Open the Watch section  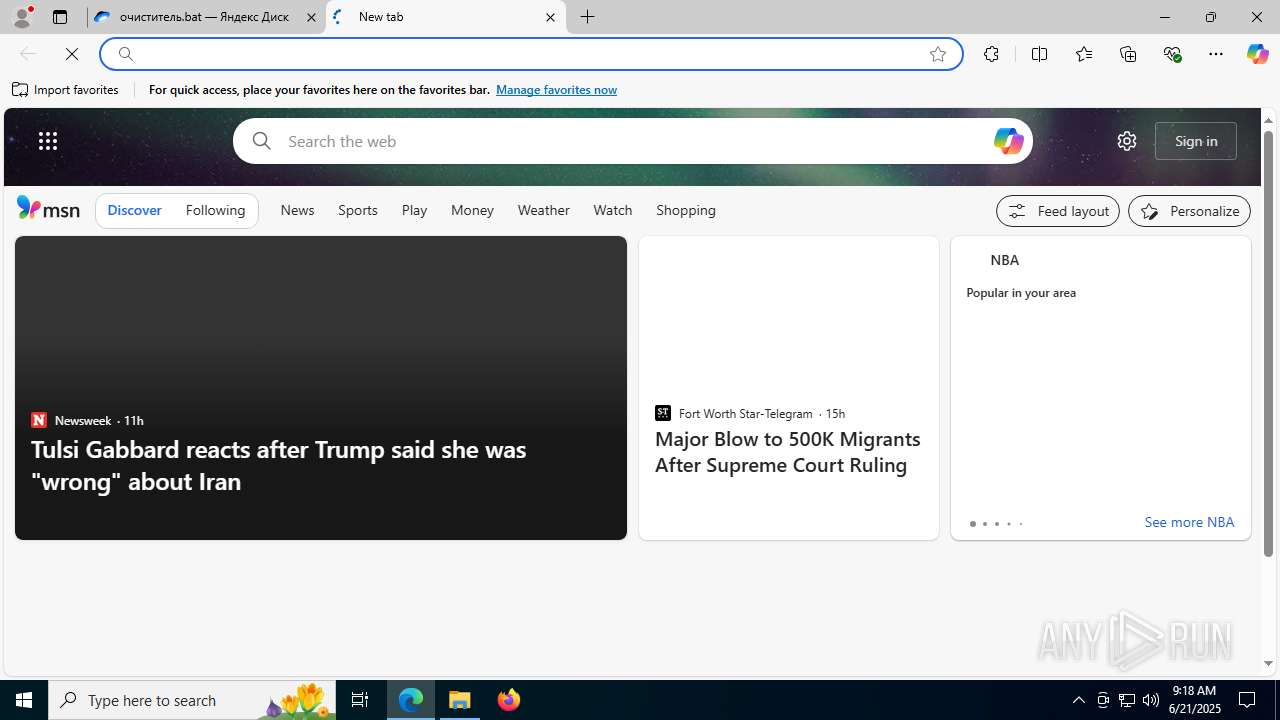(613, 210)
